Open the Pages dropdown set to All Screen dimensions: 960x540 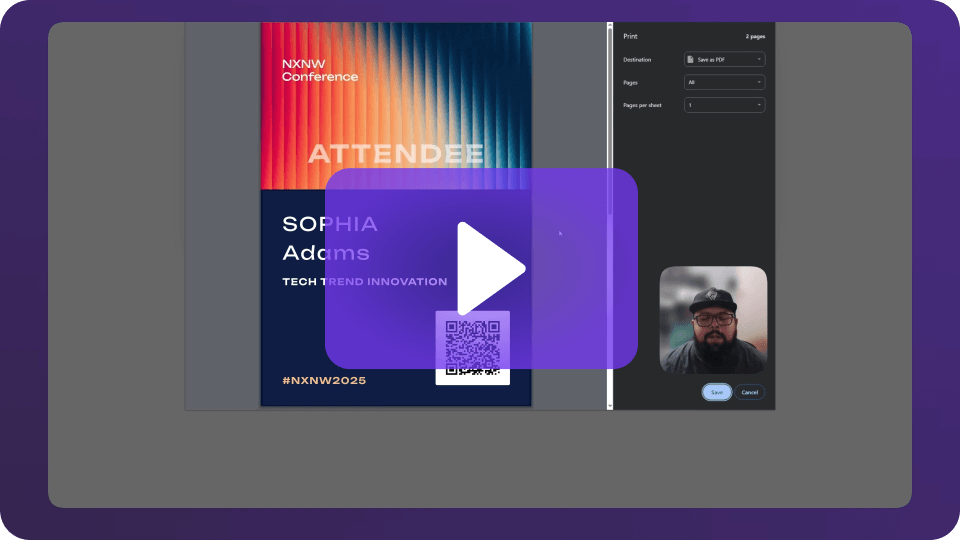tap(724, 82)
